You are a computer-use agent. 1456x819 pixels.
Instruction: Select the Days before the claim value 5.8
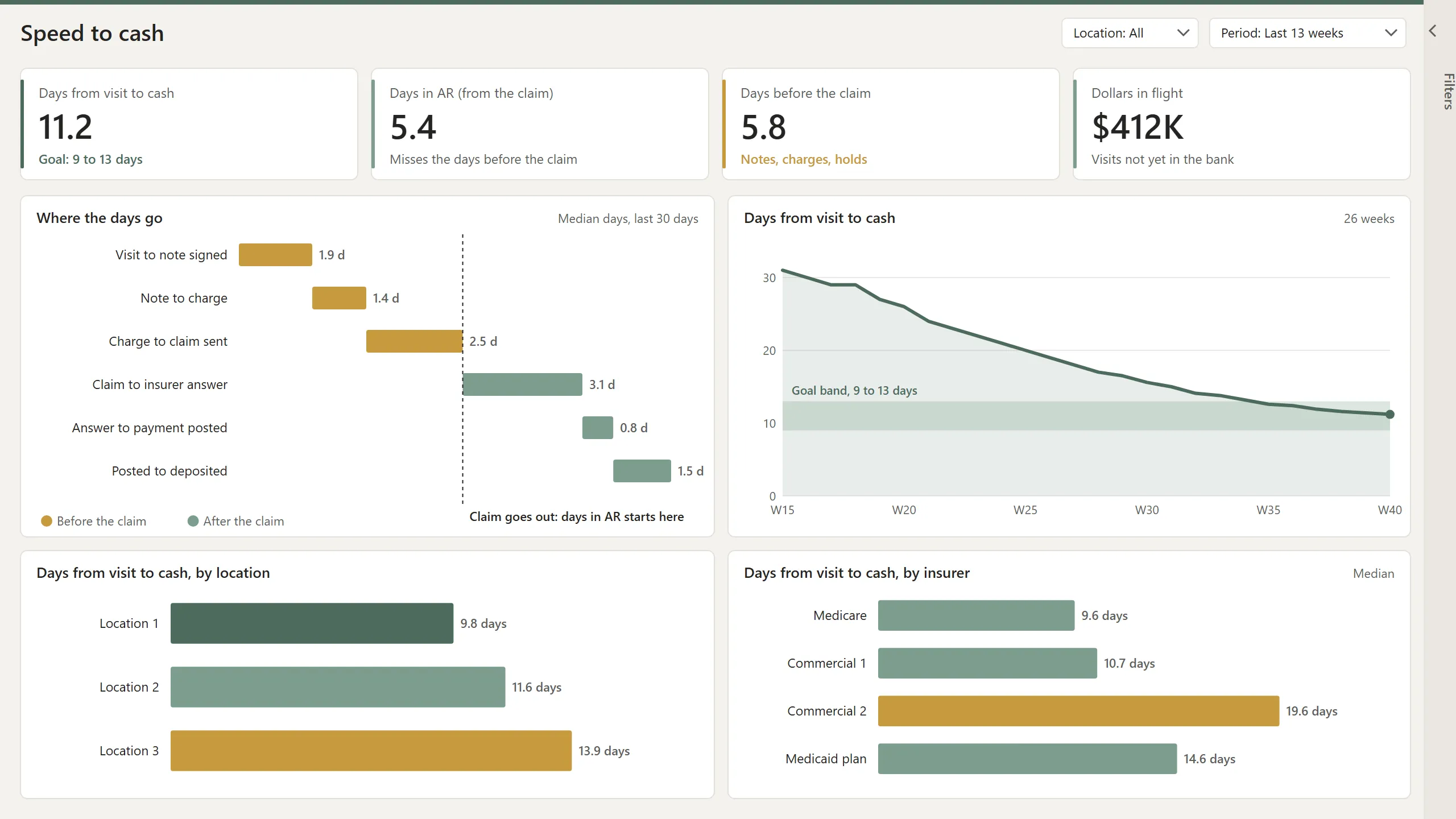pyautogui.click(x=763, y=127)
